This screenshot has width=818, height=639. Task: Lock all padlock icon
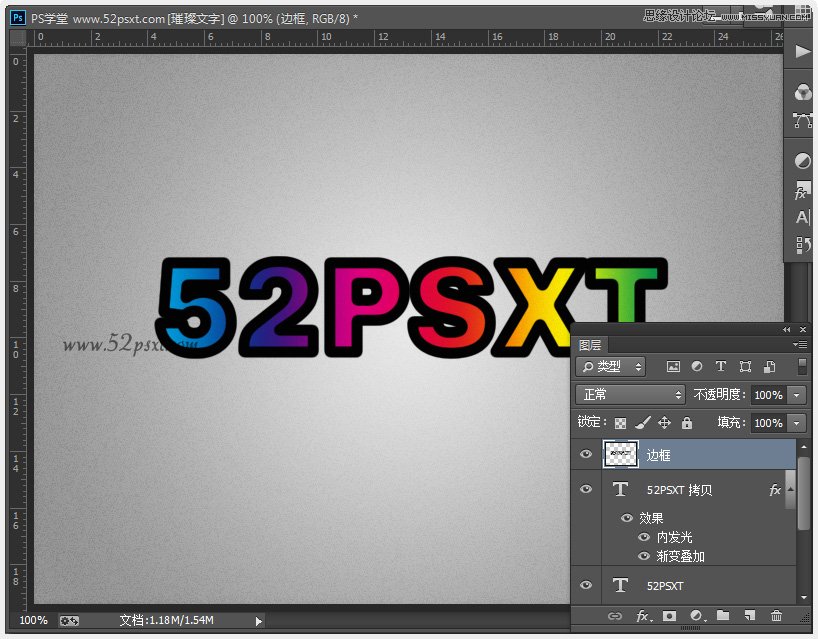tap(687, 423)
